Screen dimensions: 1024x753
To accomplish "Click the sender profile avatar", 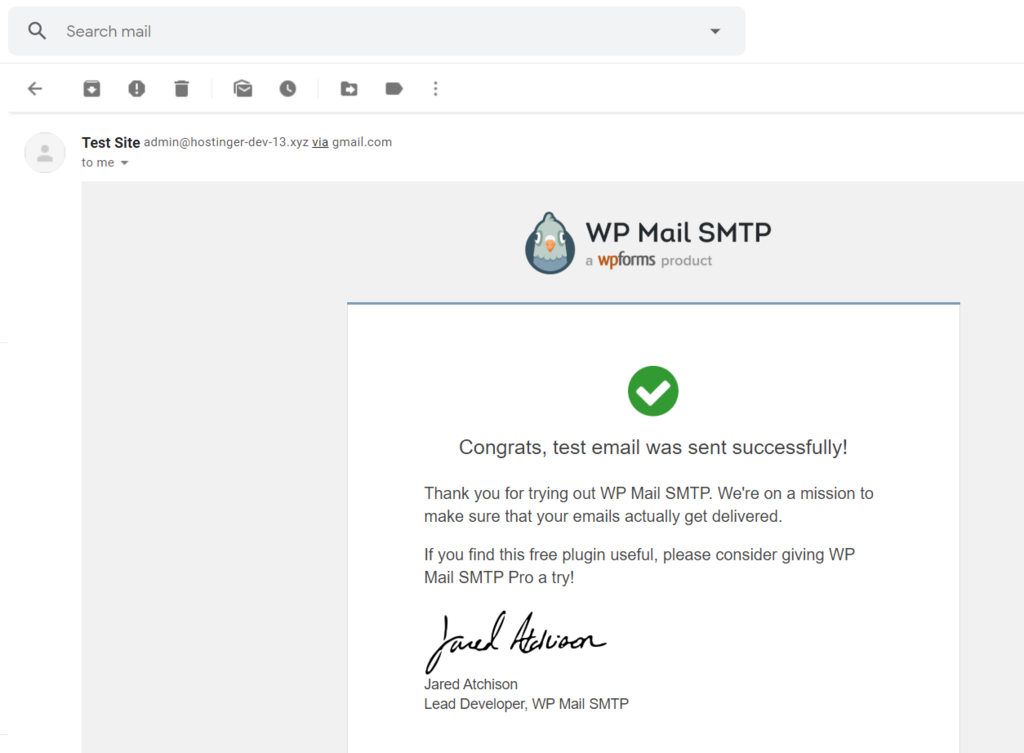I will 45,153.
